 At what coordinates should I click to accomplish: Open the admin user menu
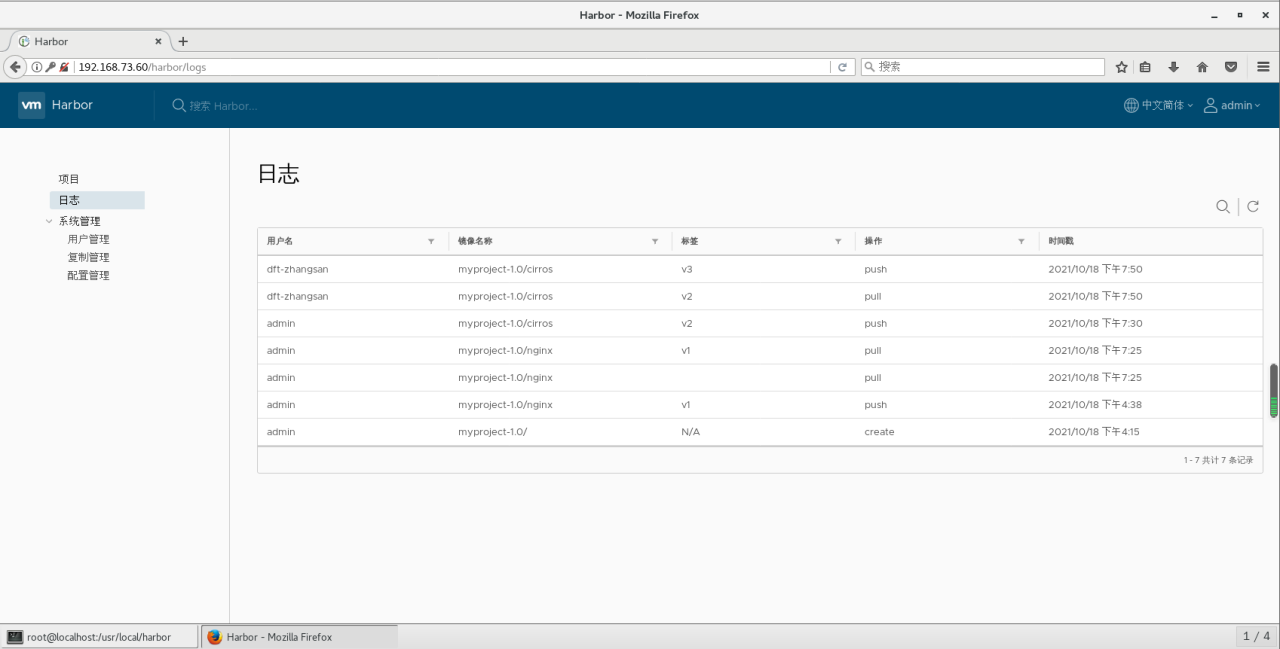click(1232, 105)
